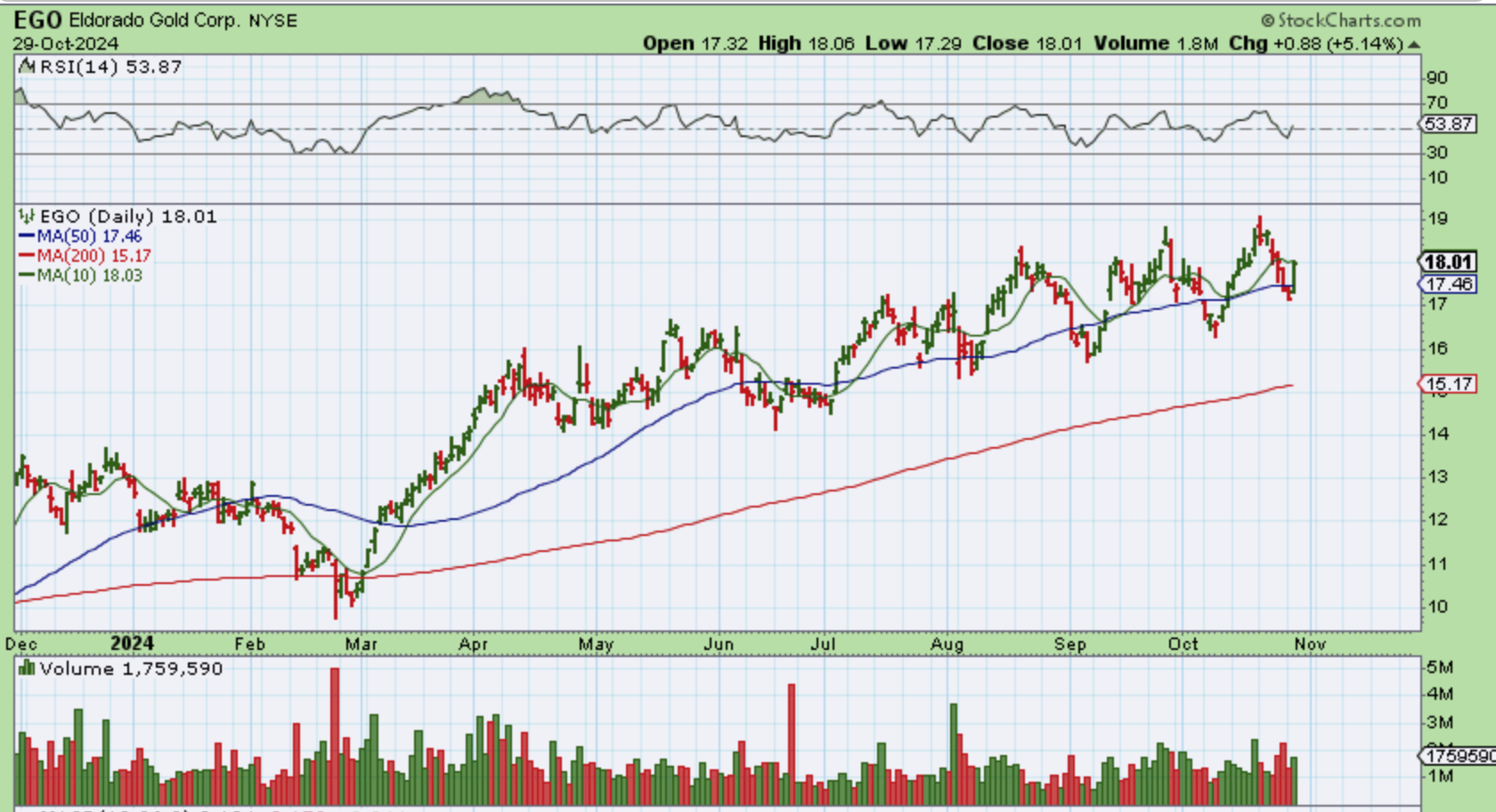Click the 14 label on the price axis
Viewport: 1496px width, 812px height.
tap(1437, 434)
